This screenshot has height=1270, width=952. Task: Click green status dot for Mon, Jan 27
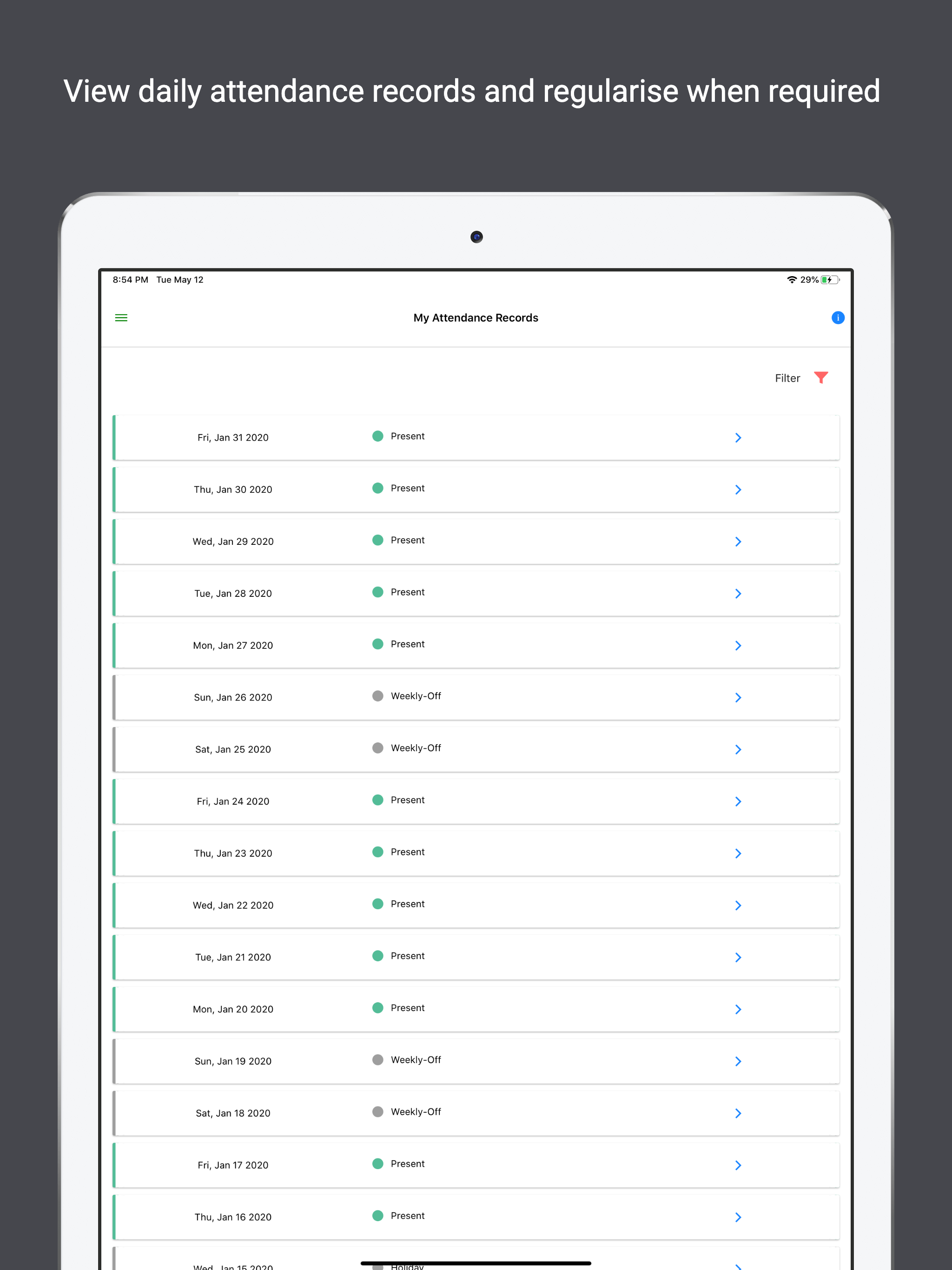378,644
